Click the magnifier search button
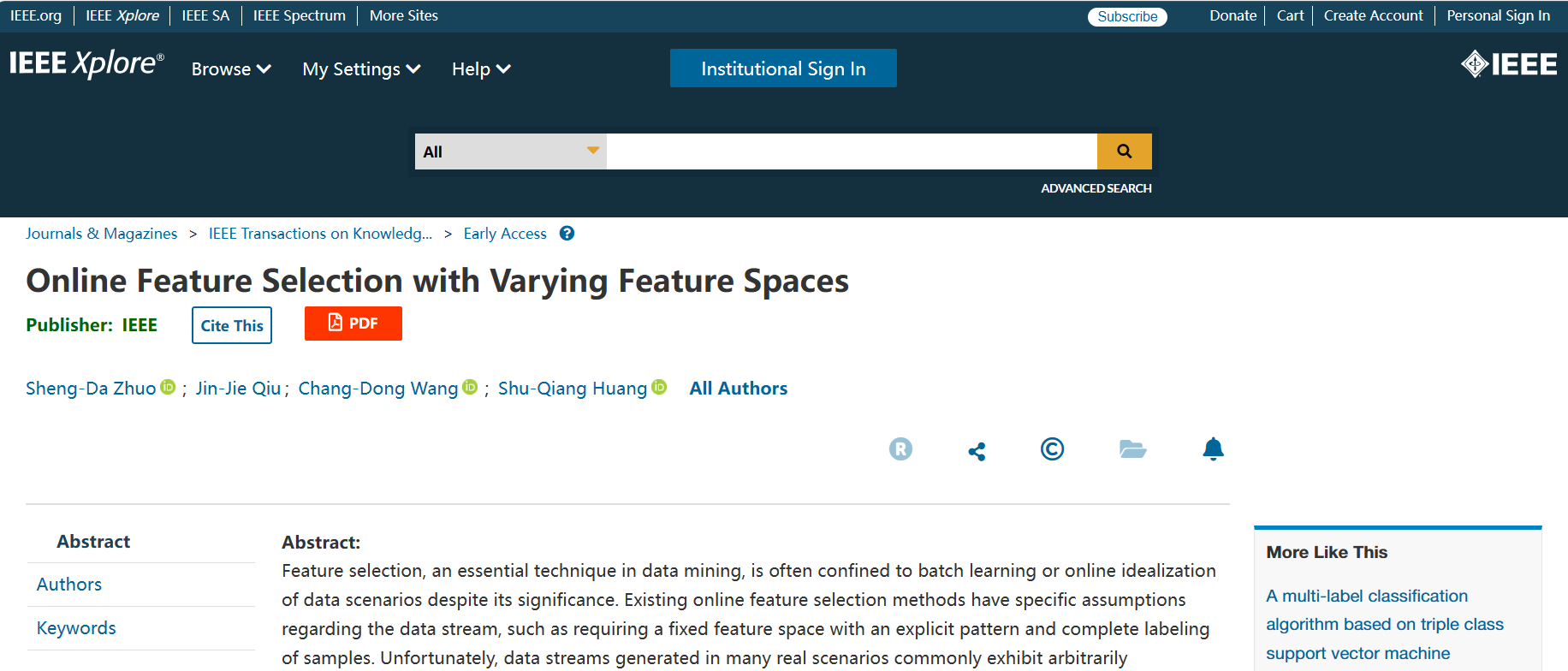This screenshot has width=1568, height=671. pyautogui.click(x=1124, y=151)
